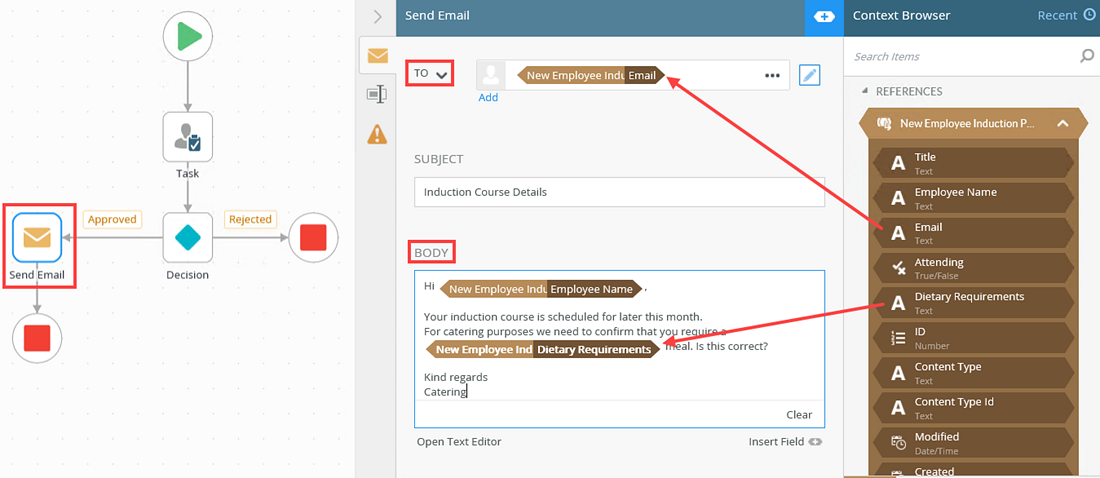Click the End node after Rejected

[313, 238]
